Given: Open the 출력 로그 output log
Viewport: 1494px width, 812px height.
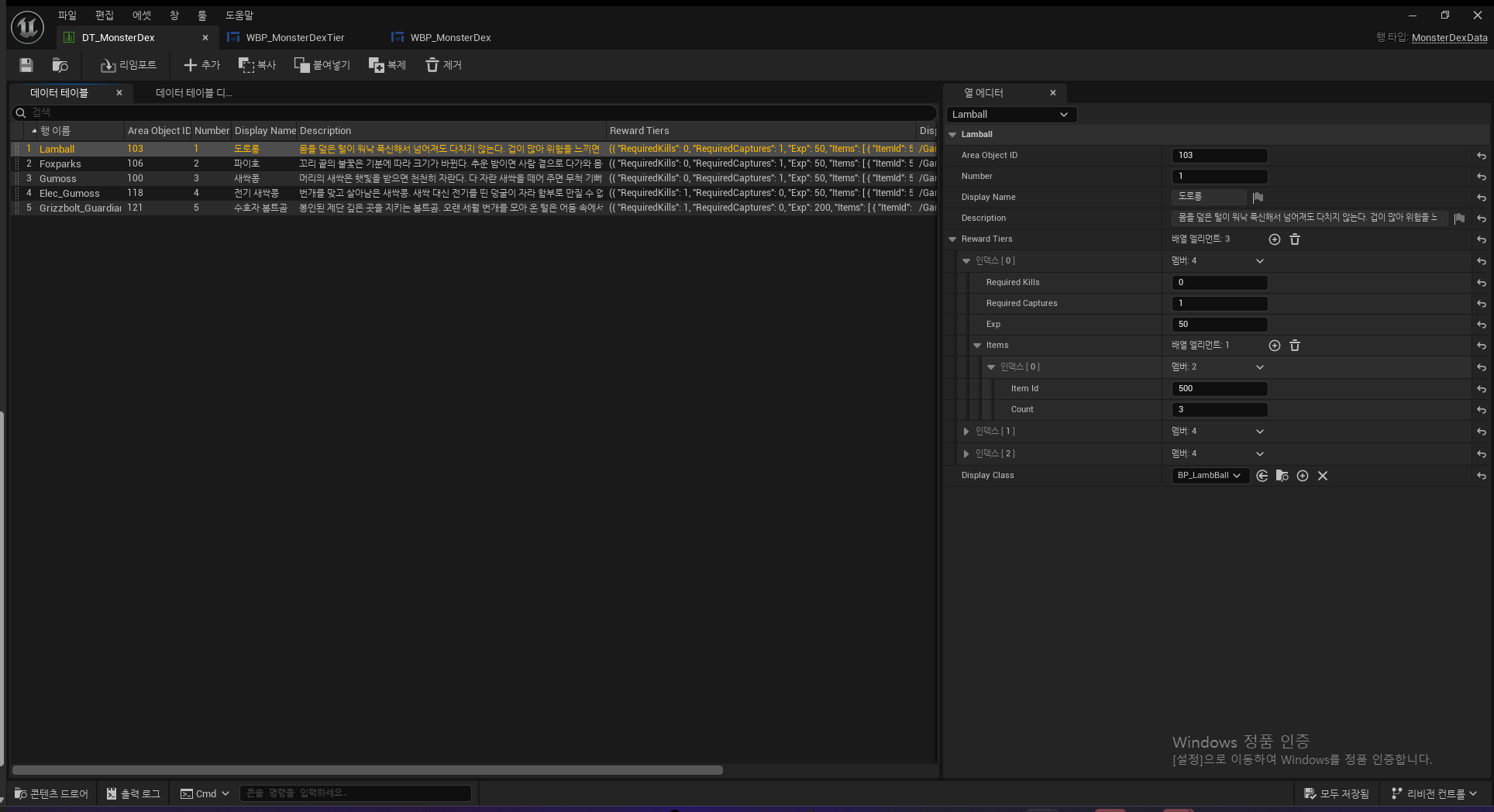Looking at the screenshot, I should (x=133, y=793).
